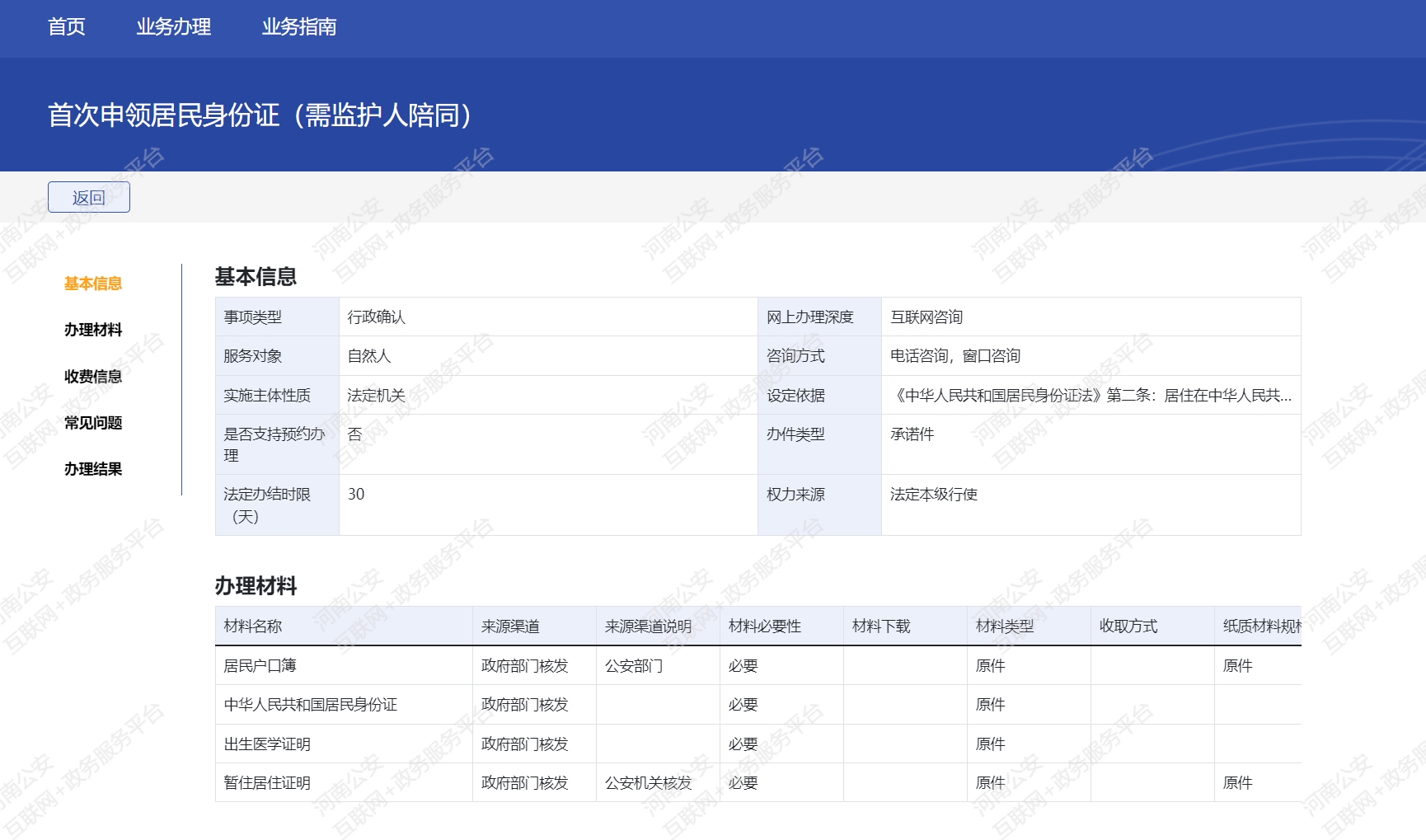Click the 材料名称 column header

[x=253, y=626]
